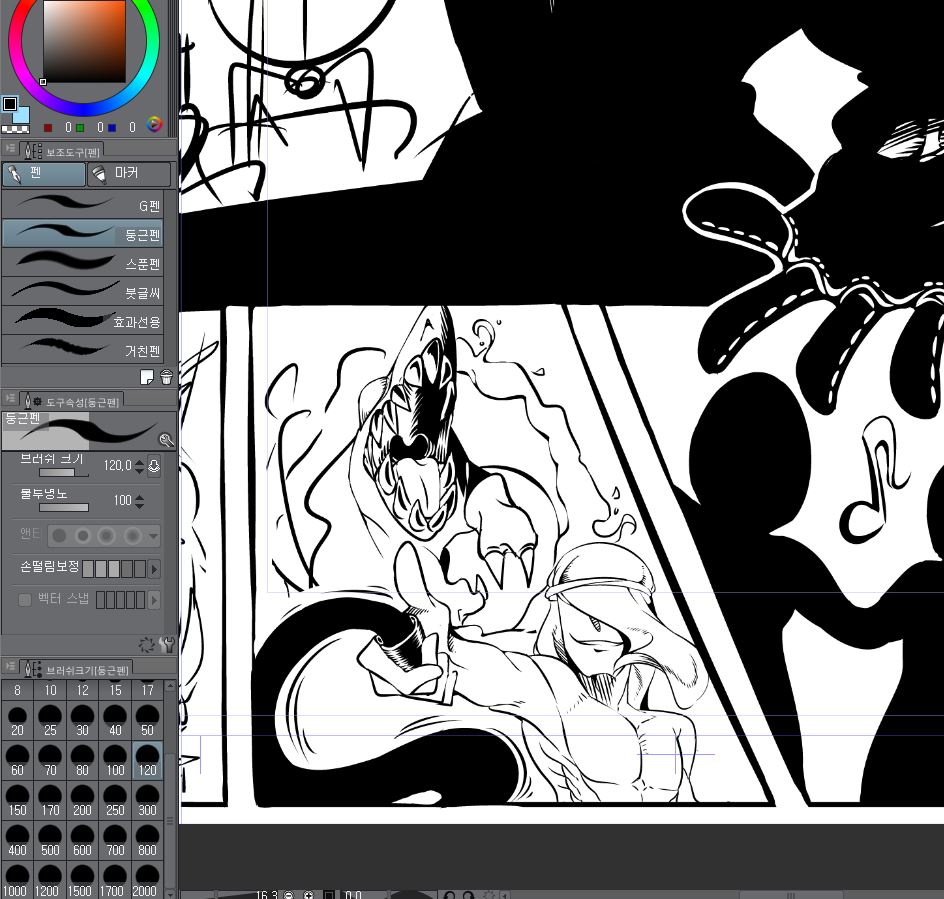Decrease the 100 density value stepper
This screenshot has width=944, height=899.
click(140, 505)
